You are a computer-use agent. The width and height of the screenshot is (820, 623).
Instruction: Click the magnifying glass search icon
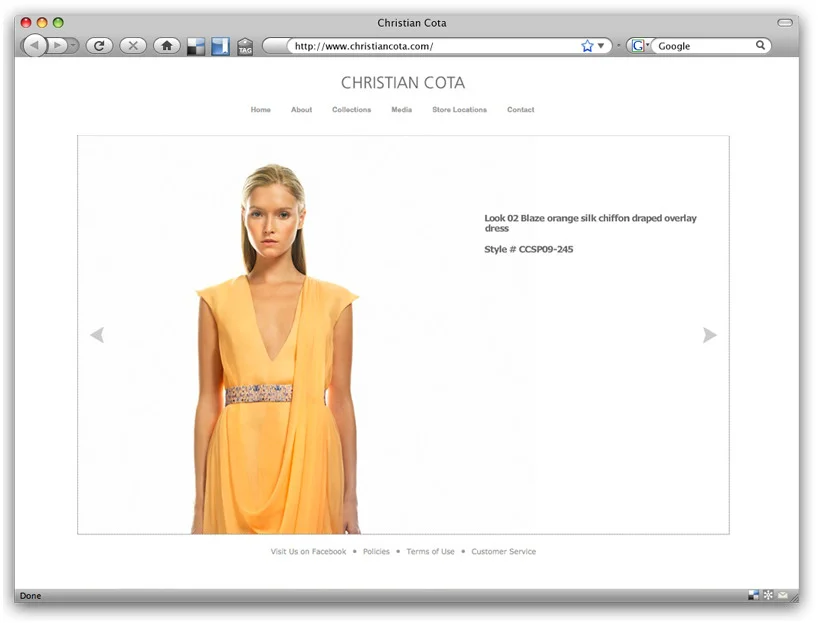tap(760, 46)
